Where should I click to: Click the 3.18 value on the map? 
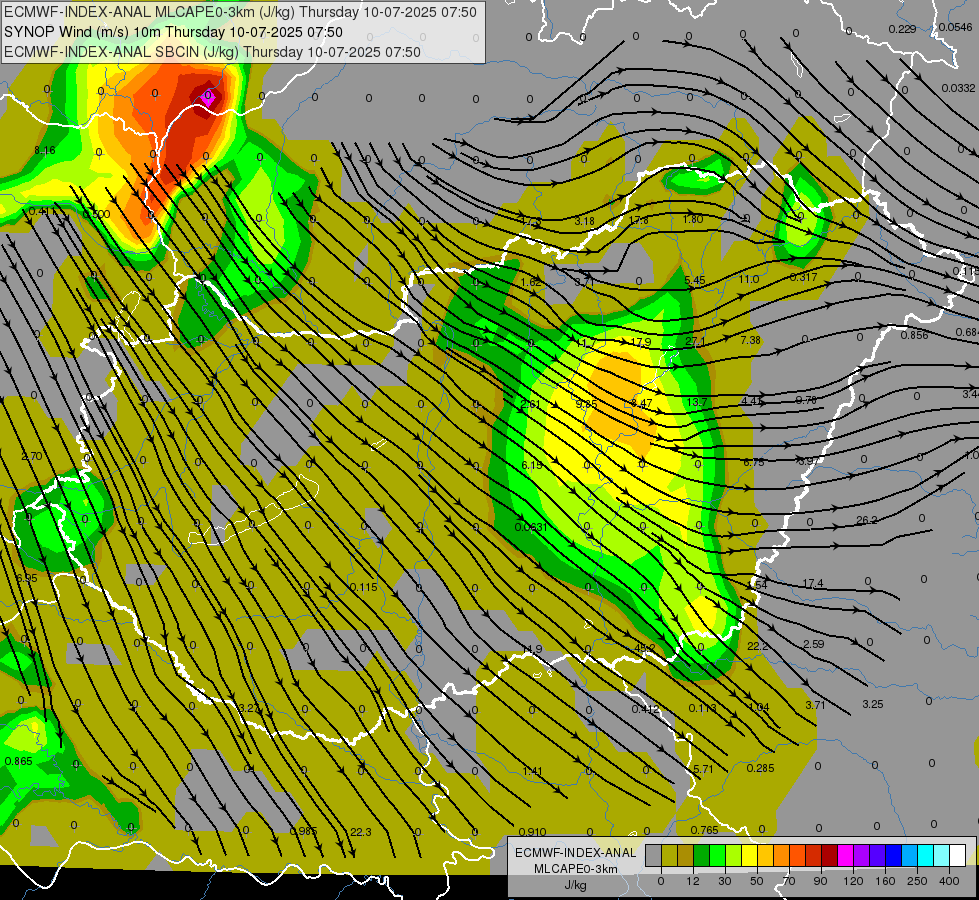(584, 221)
